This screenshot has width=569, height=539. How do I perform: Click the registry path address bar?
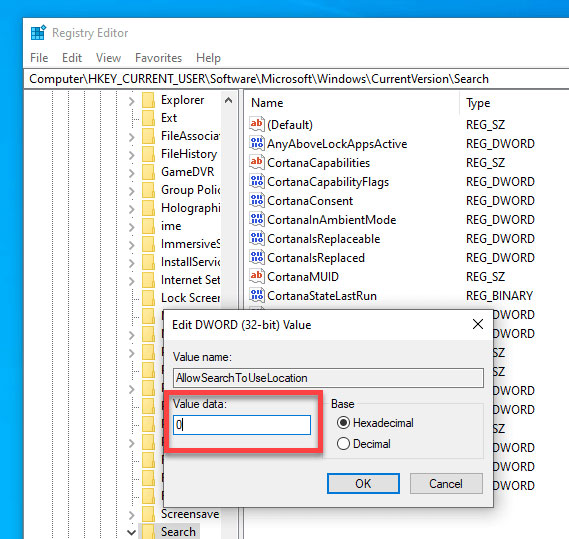pyautogui.click(x=296, y=79)
